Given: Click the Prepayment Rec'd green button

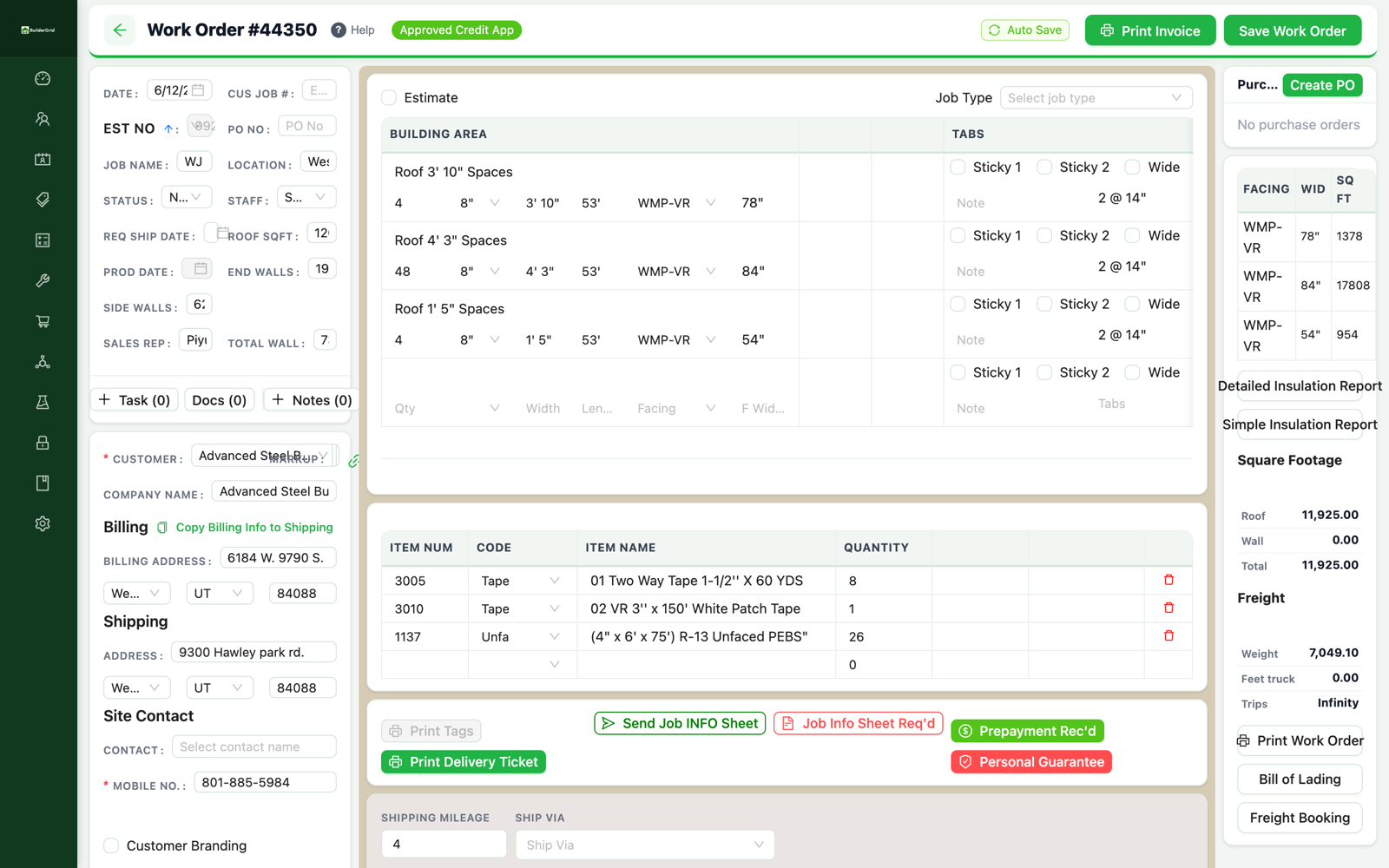Looking at the screenshot, I should pyautogui.click(x=1028, y=731).
